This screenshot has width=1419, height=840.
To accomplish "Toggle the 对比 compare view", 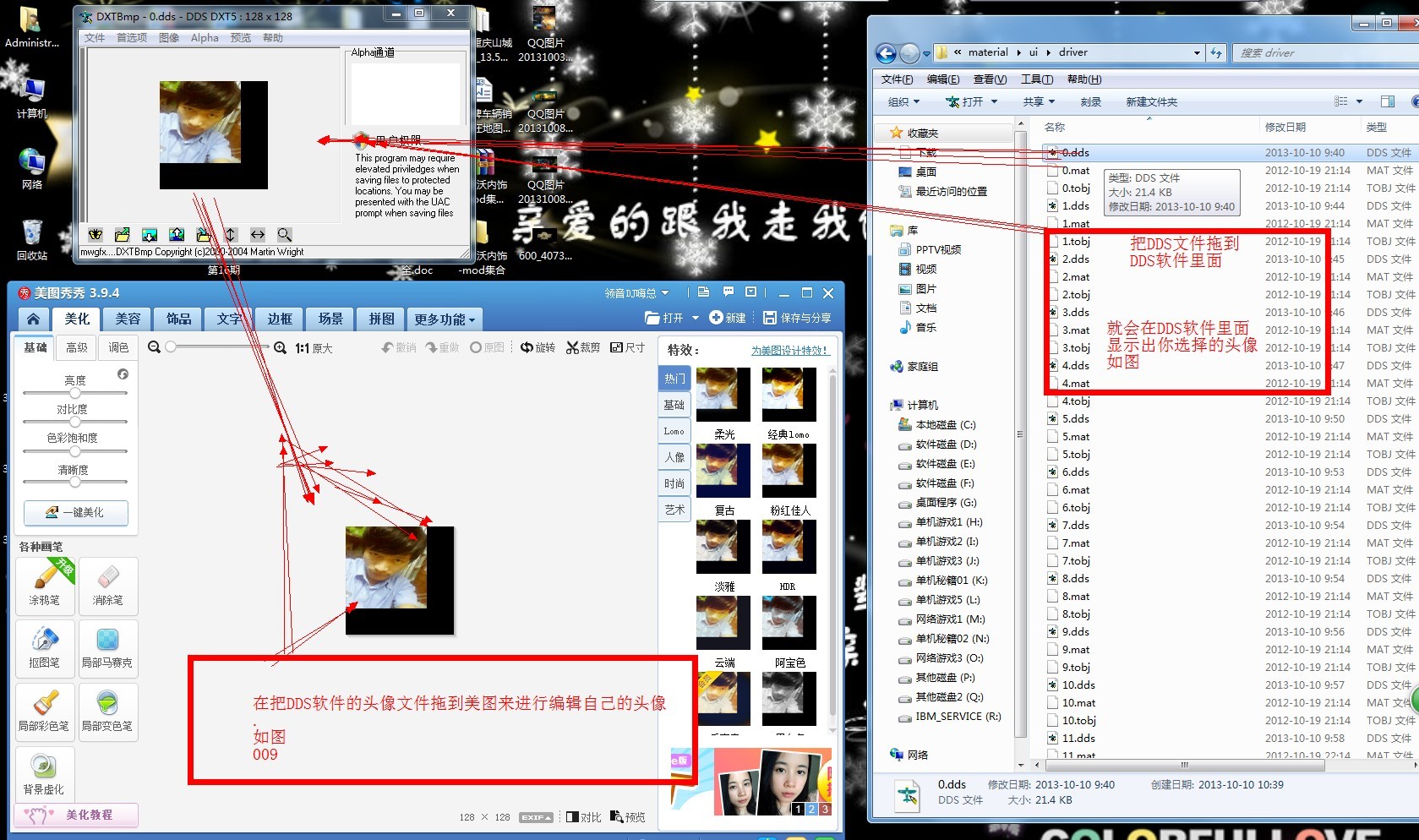I will (584, 817).
